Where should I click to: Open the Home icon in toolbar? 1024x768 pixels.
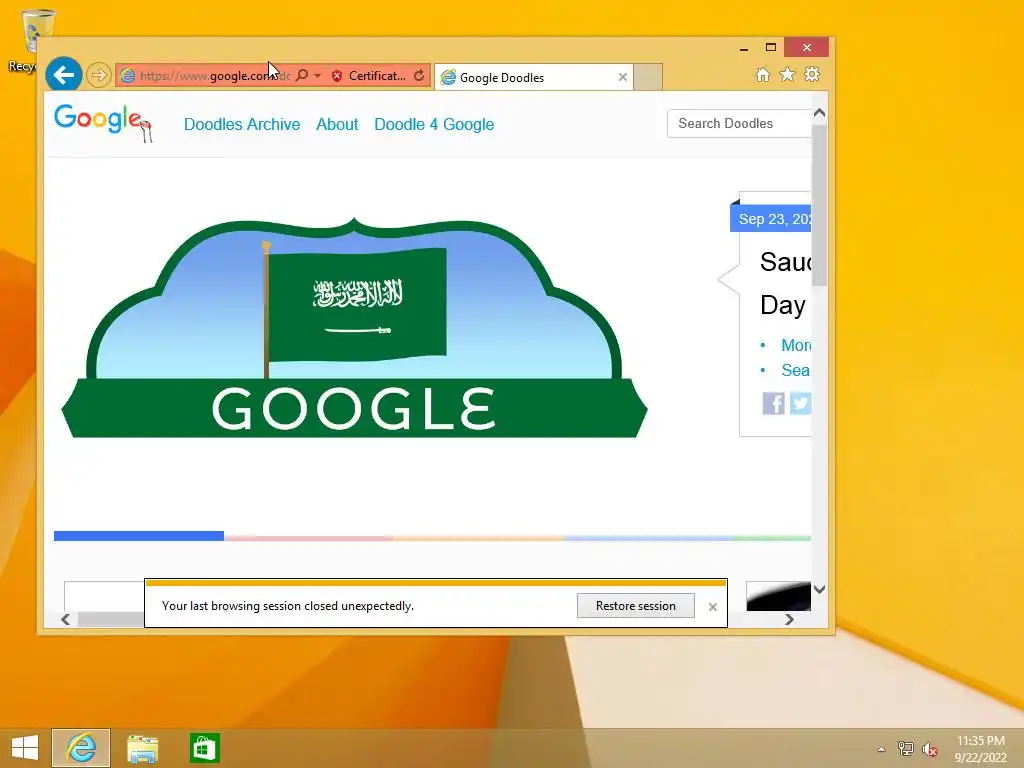tap(762, 75)
